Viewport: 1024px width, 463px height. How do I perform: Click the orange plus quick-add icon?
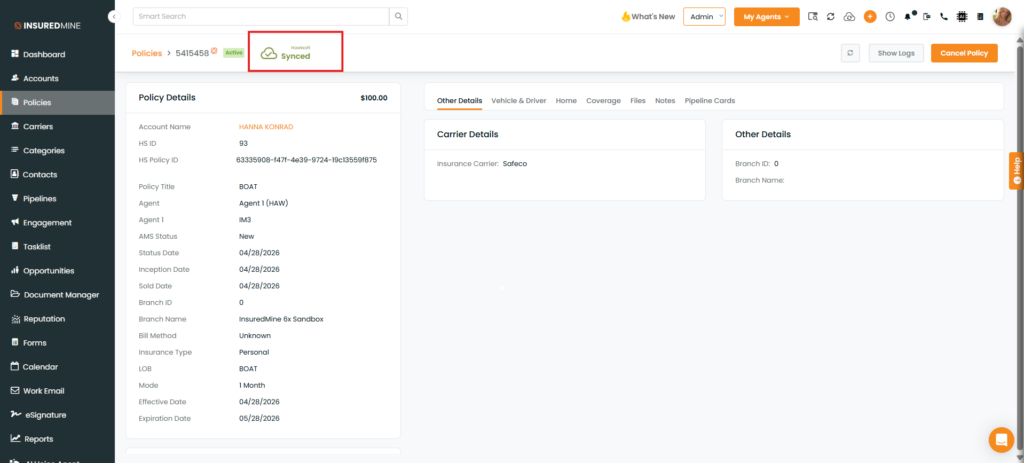click(870, 17)
